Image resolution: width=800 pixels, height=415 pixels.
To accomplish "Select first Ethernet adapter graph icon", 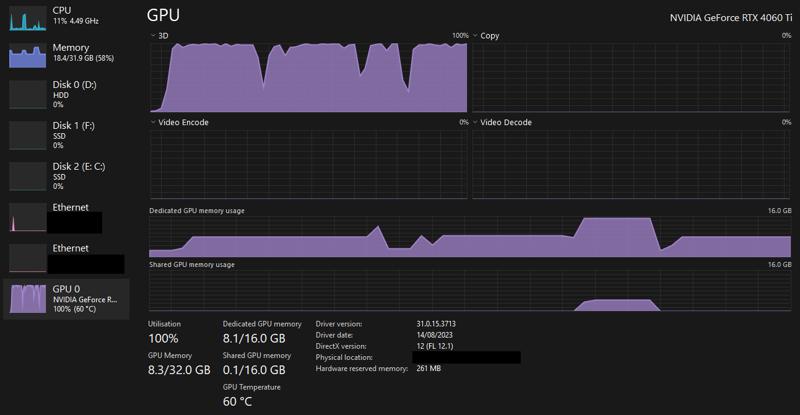I will [28, 217].
